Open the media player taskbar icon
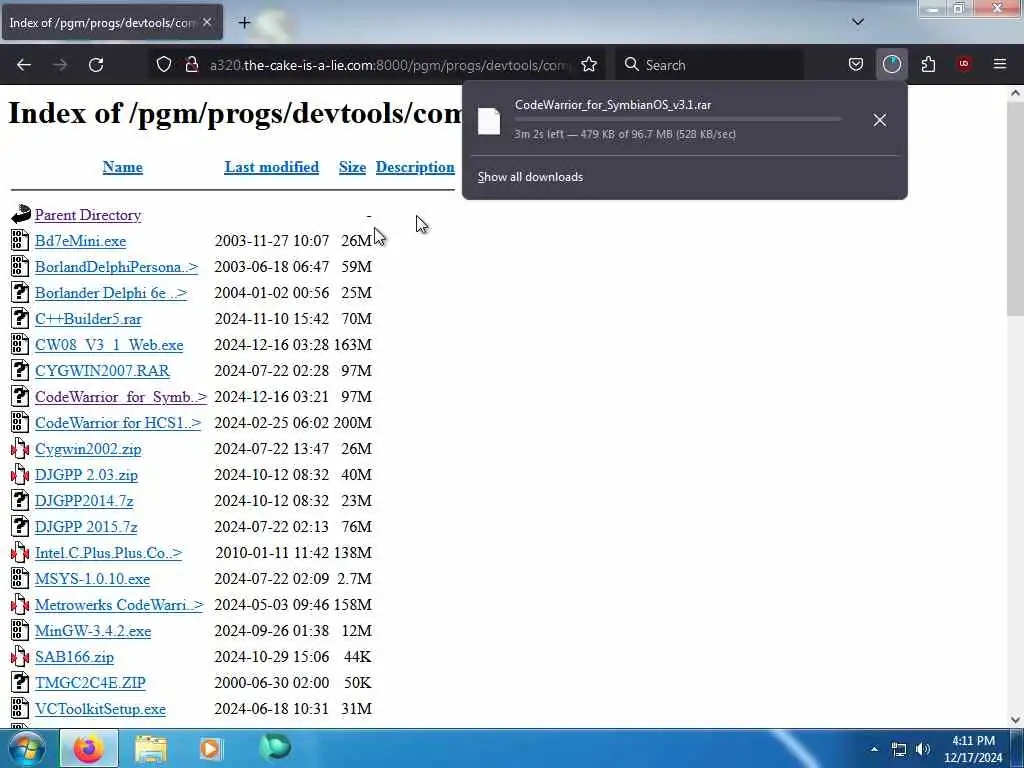The height and width of the screenshot is (768, 1024). point(210,748)
